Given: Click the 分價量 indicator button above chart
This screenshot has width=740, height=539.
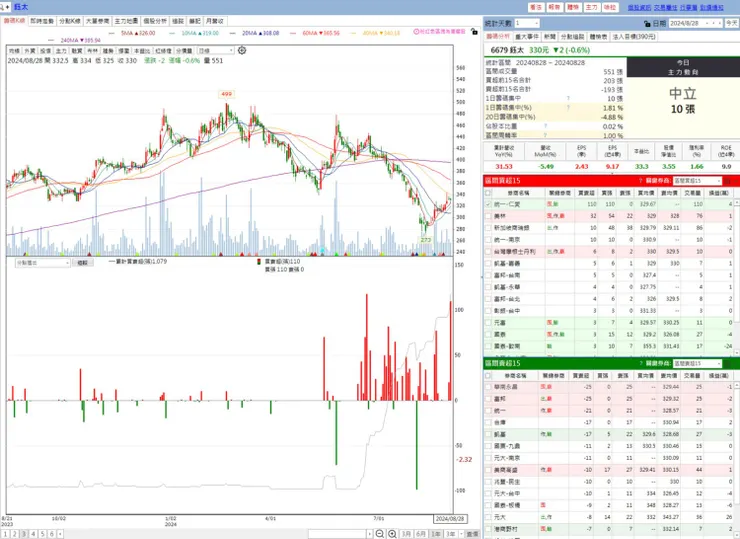Looking at the screenshot, I should pyautogui.click(x=184, y=51).
